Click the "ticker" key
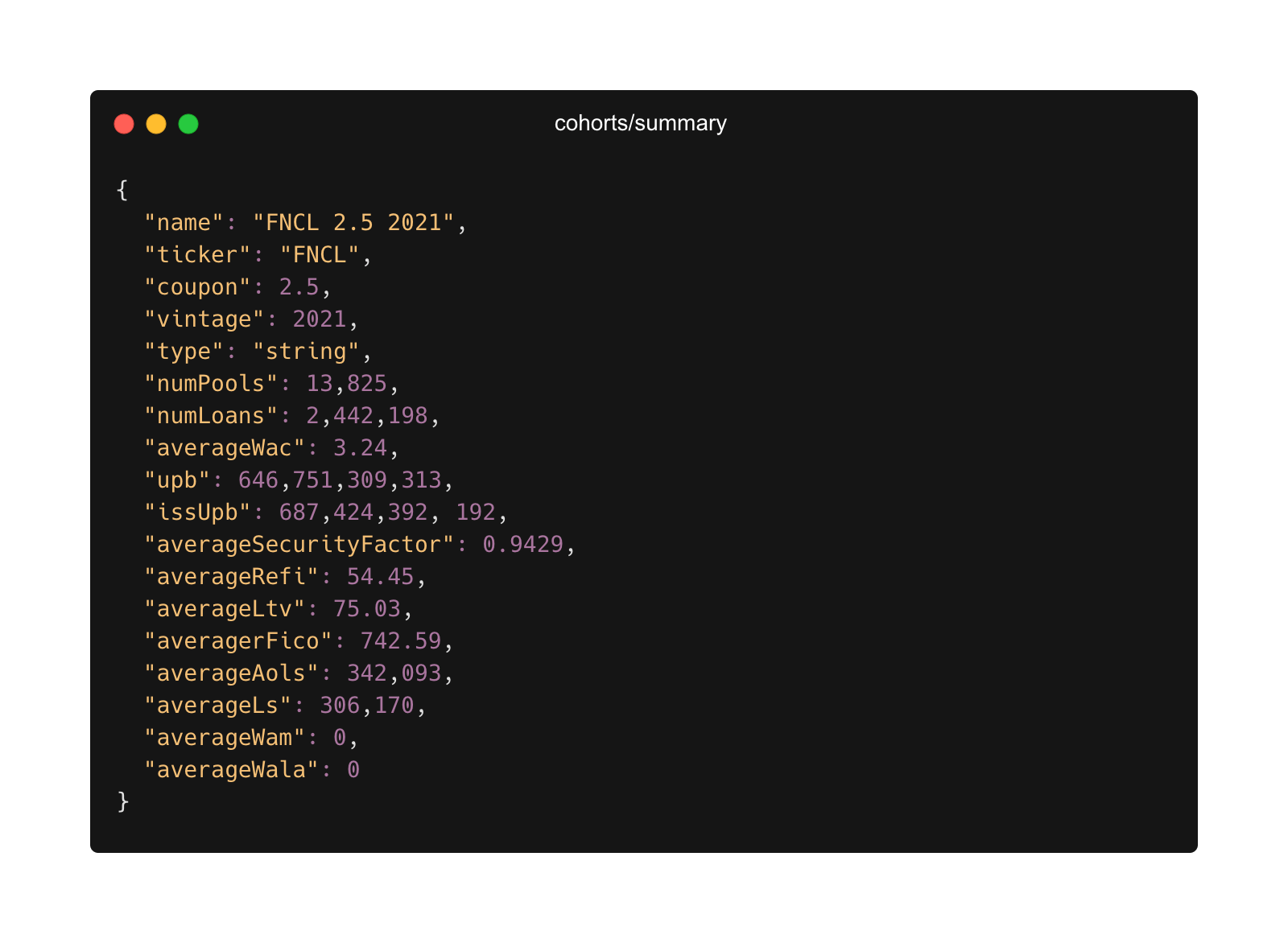The image size is (1288, 943). 197,255
